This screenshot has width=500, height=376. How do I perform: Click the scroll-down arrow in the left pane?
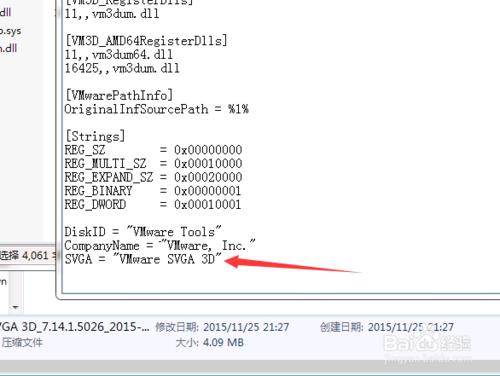point(15,307)
